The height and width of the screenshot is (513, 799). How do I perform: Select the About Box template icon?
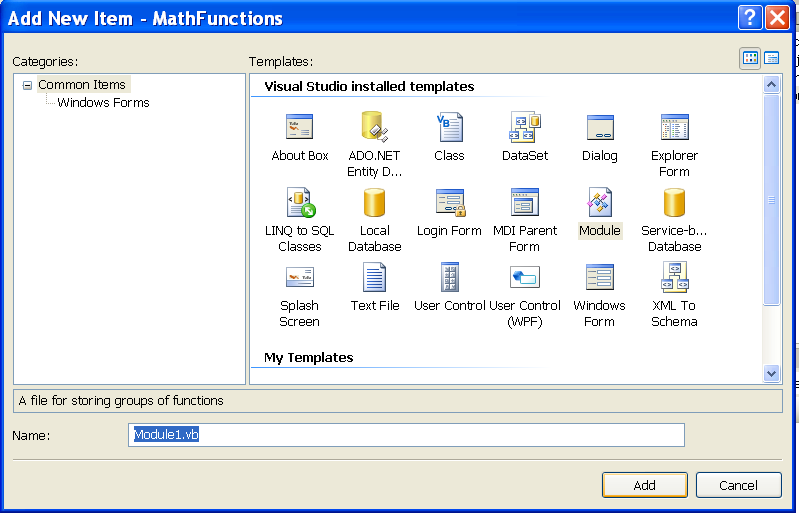(300, 127)
